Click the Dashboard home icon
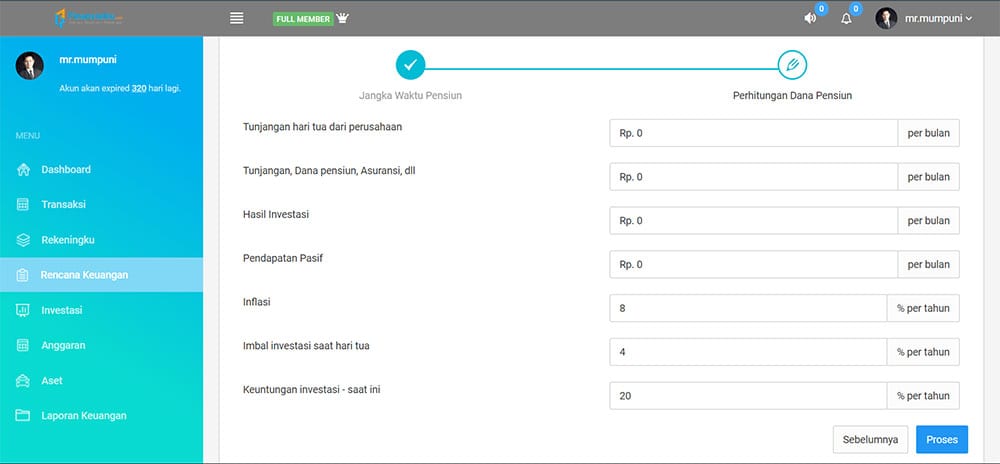 (x=24, y=170)
